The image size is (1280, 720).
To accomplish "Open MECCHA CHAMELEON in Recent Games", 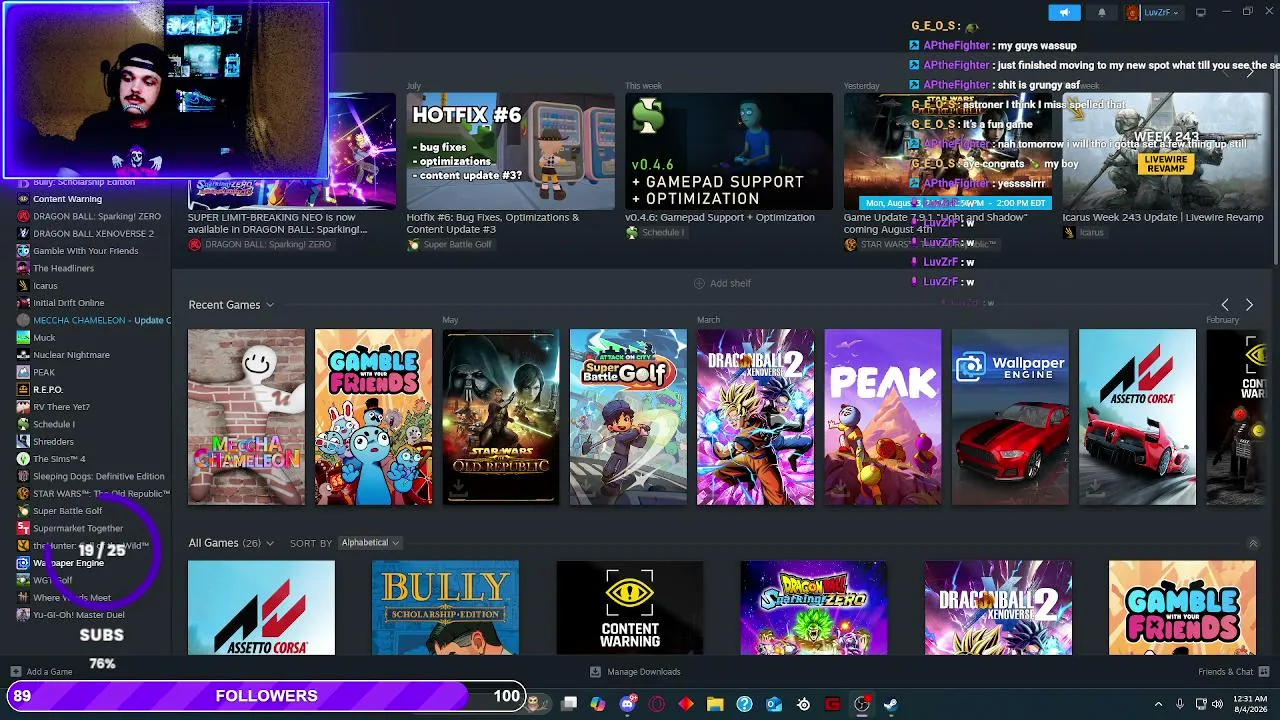I will [x=246, y=417].
